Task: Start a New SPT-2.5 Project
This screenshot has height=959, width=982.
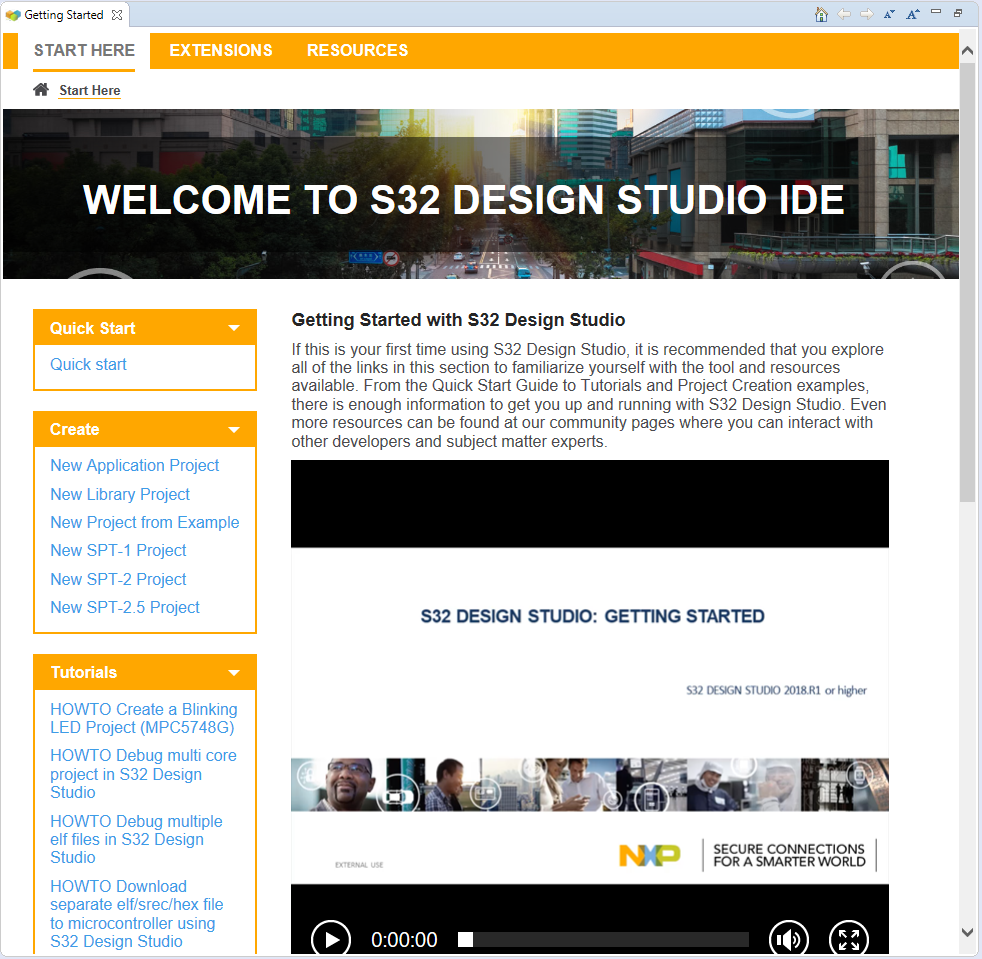Action: 125,608
